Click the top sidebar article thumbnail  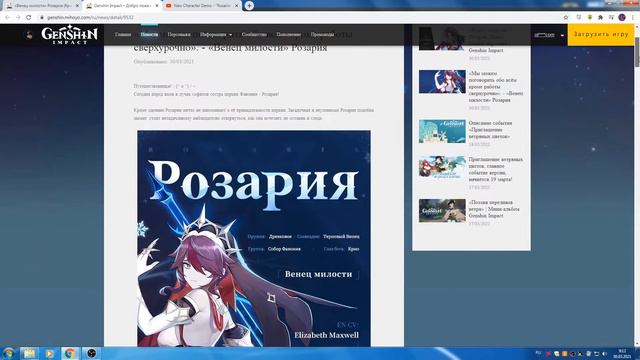pyautogui.click(x=442, y=38)
